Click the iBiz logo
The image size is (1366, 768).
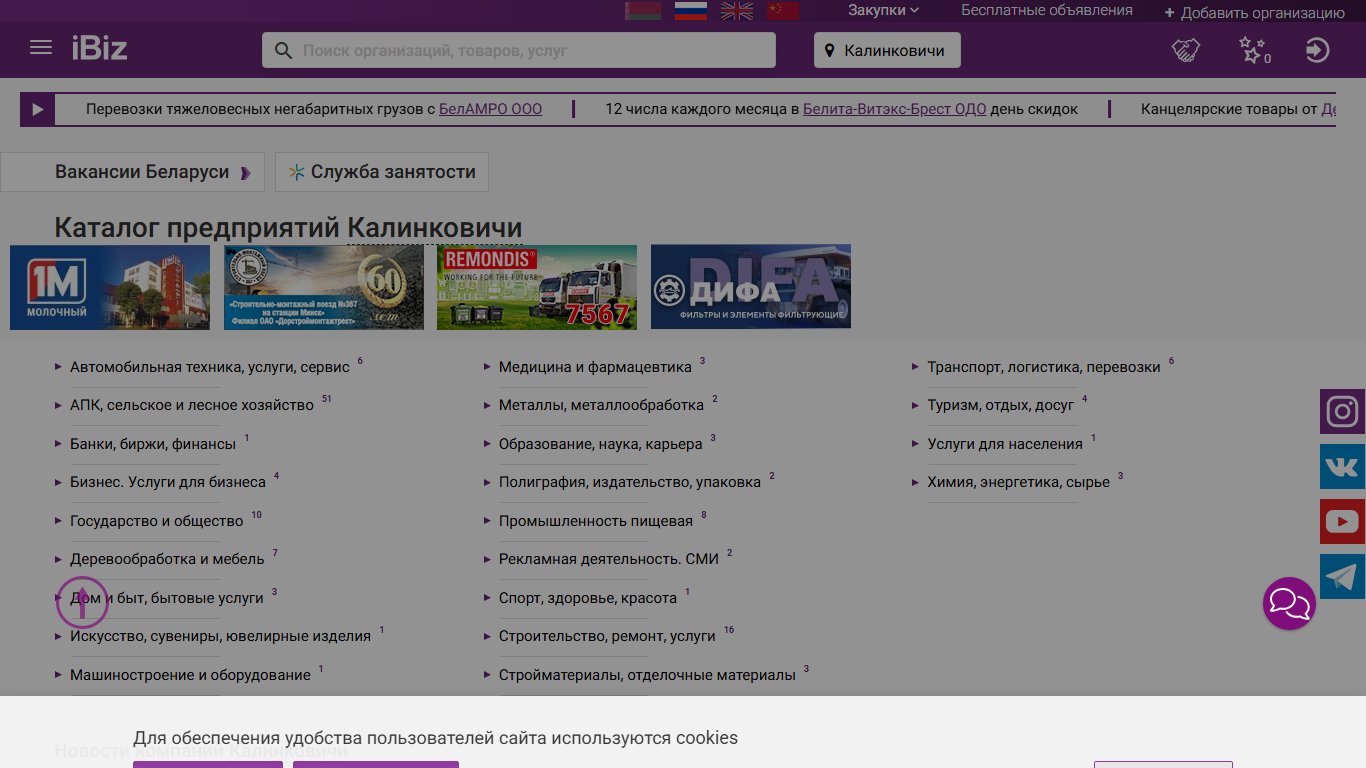[99, 48]
